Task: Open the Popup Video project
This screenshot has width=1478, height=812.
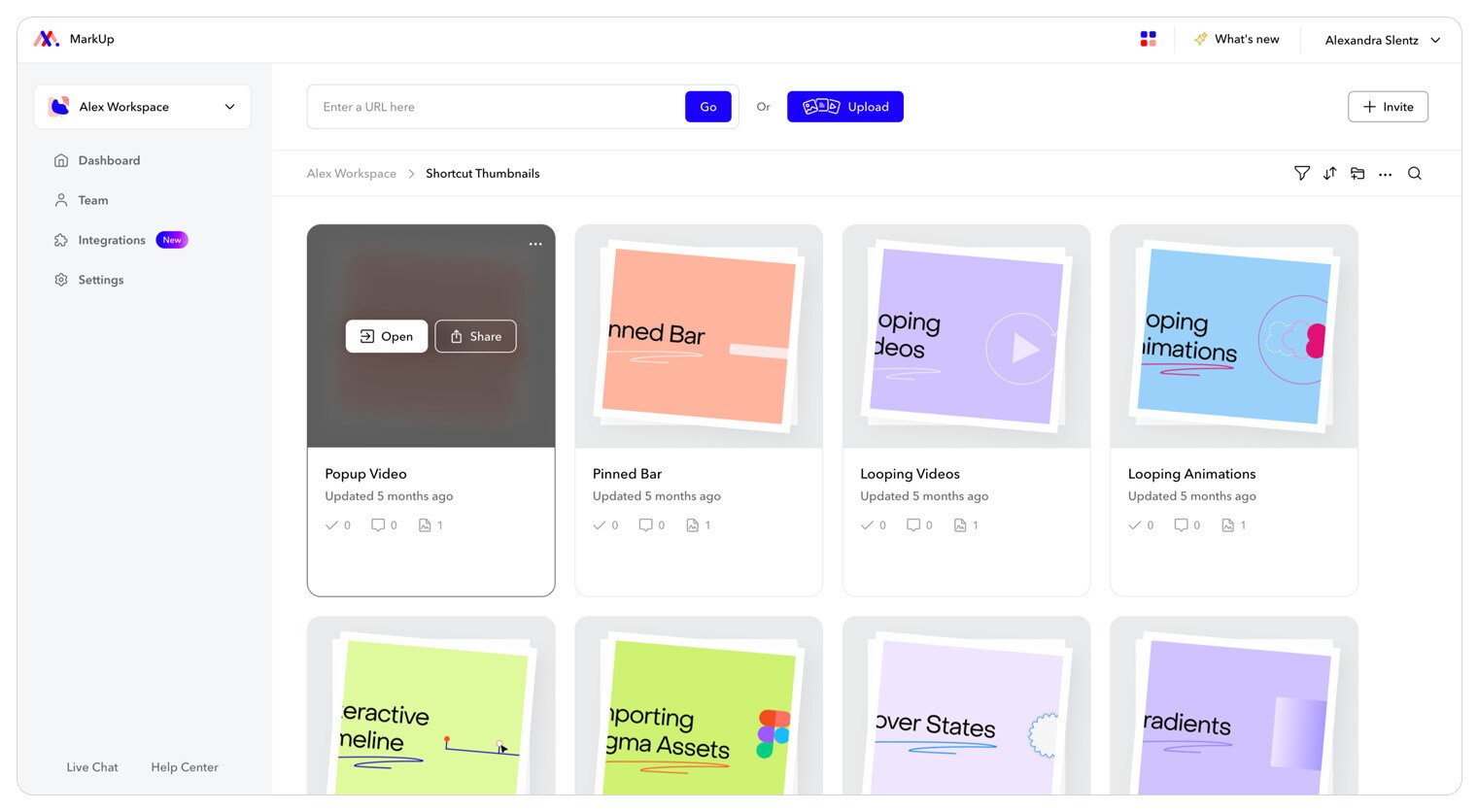Action: point(386,336)
